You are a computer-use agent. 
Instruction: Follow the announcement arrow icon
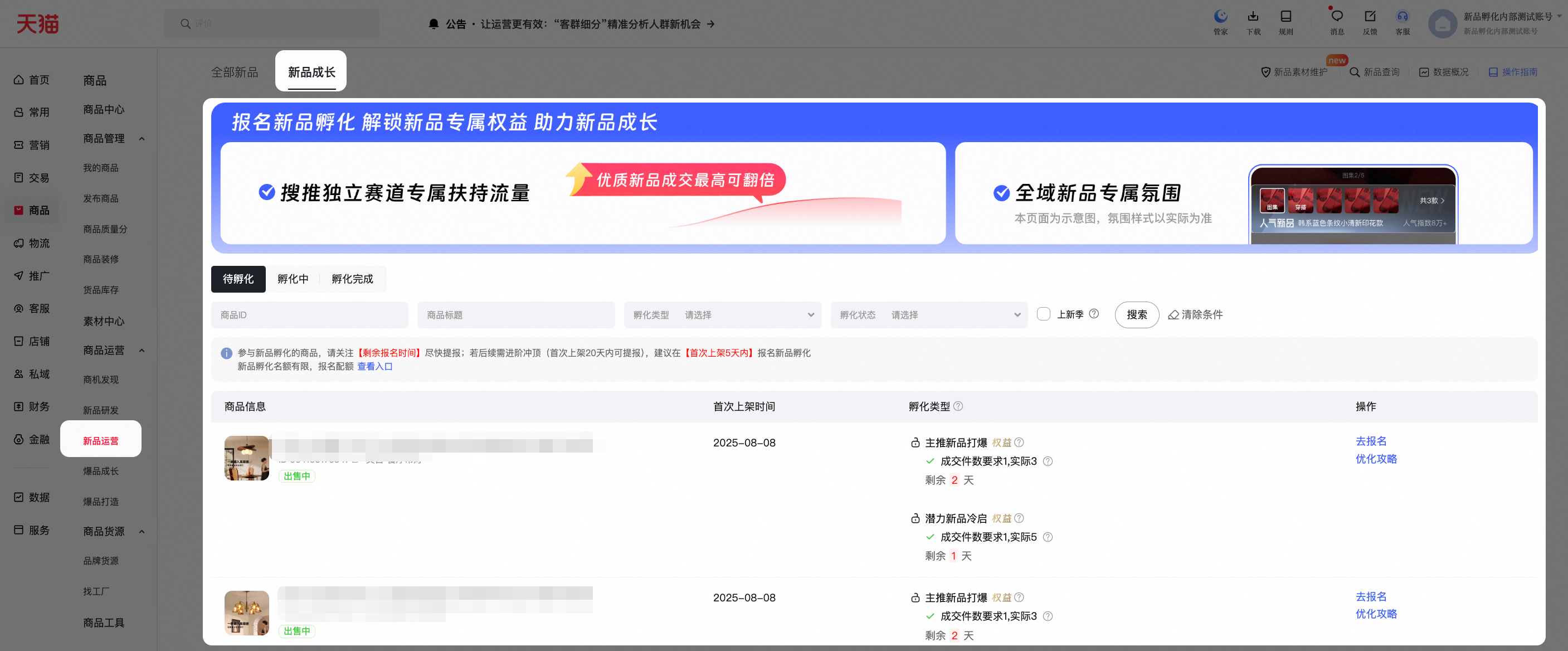710,24
